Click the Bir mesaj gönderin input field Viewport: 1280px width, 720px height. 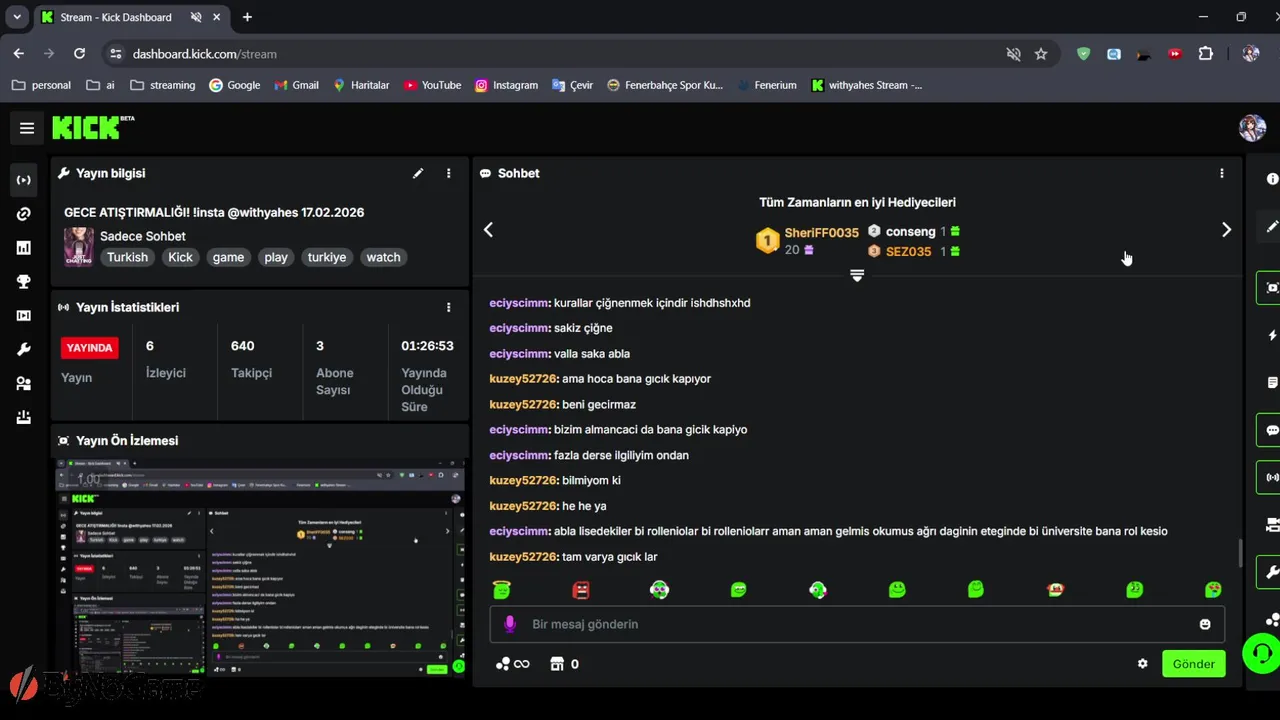857,624
